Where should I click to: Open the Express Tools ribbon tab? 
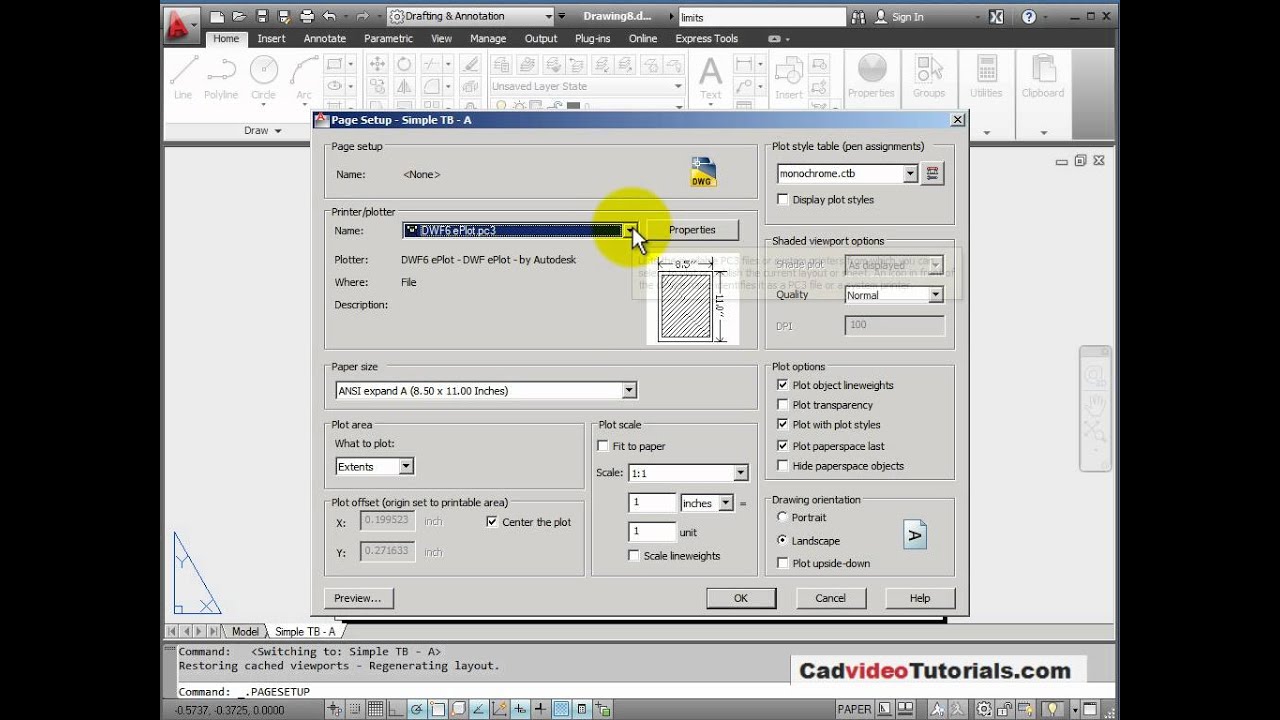[706, 38]
